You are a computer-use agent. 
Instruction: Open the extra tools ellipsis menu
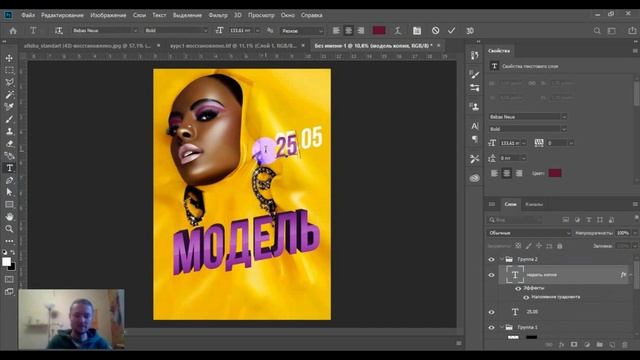pyautogui.click(x=9, y=241)
